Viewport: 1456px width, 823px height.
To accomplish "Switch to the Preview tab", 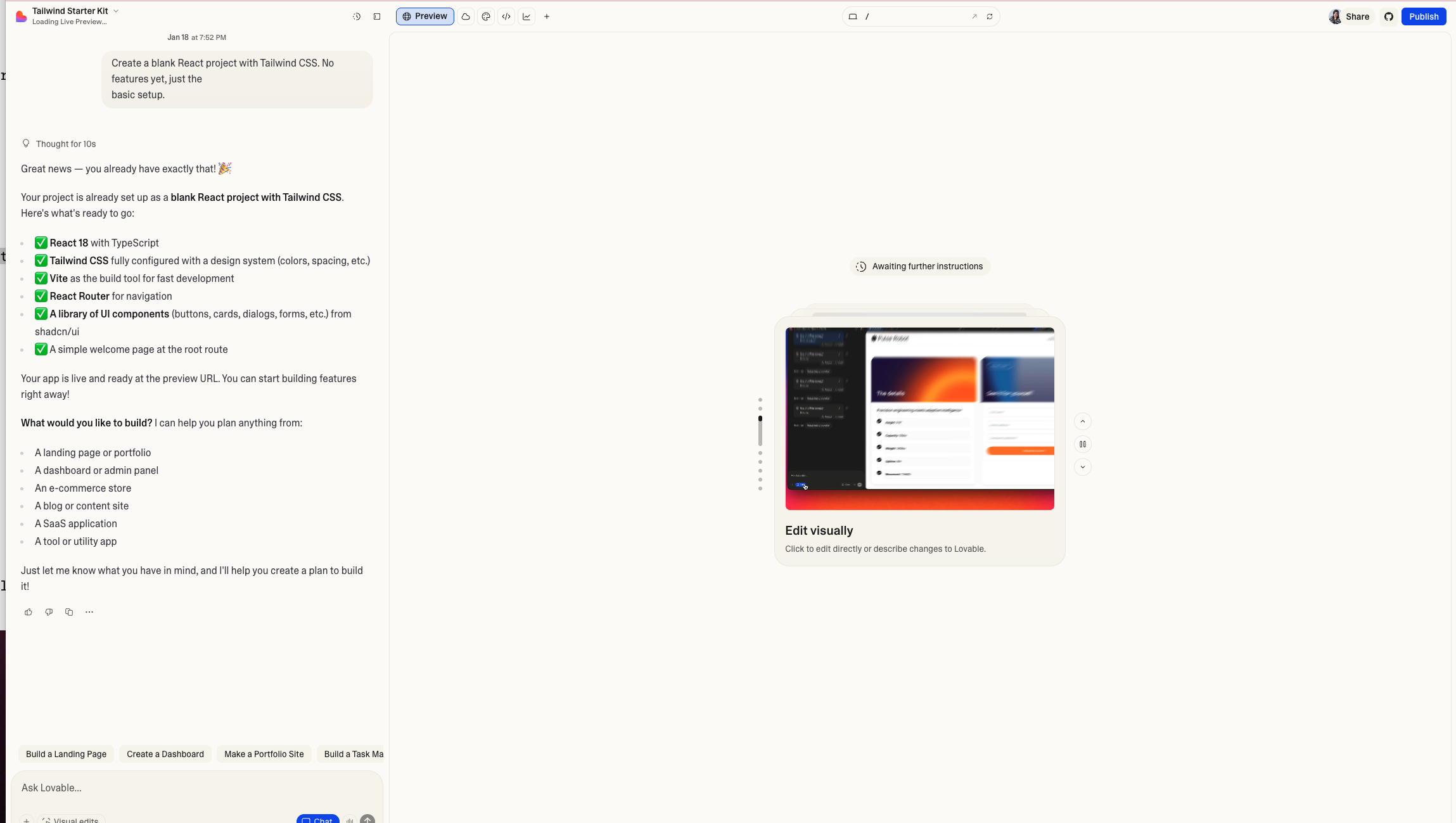I will [425, 16].
